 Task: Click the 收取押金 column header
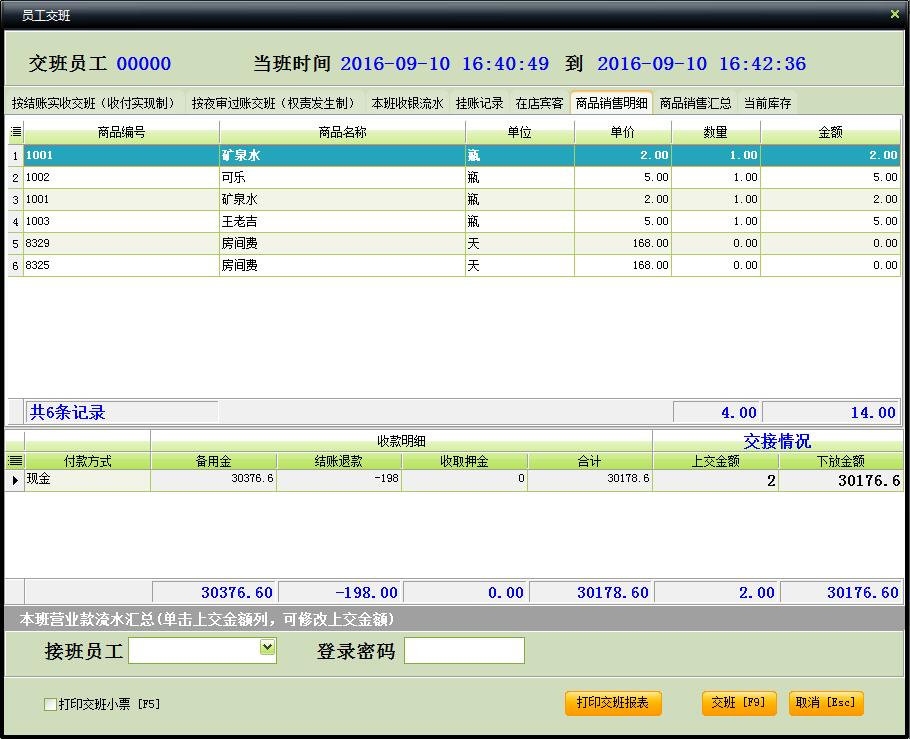tap(464, 461)
